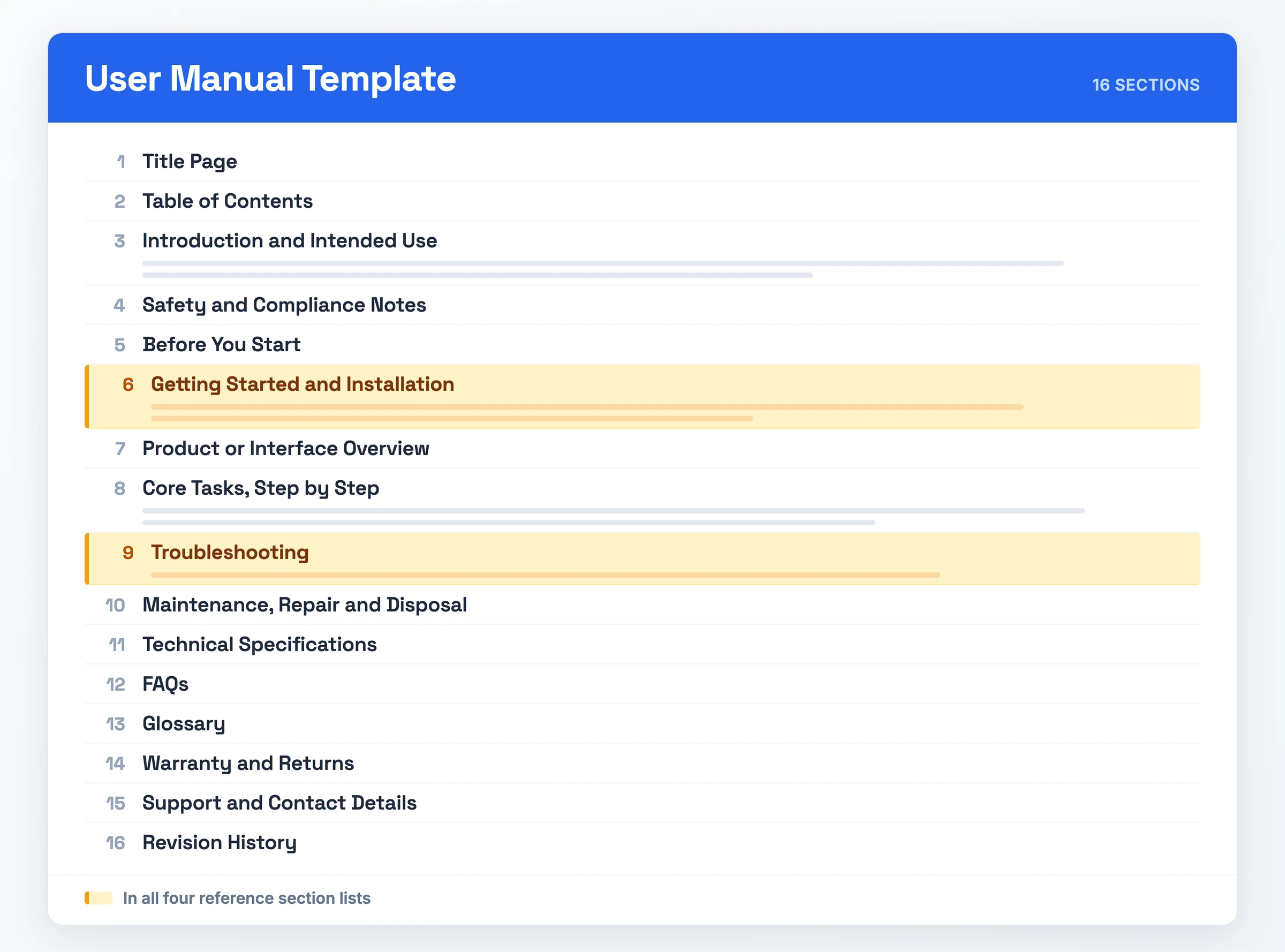Click the highlighted "Troubleshooting" row

642,559
